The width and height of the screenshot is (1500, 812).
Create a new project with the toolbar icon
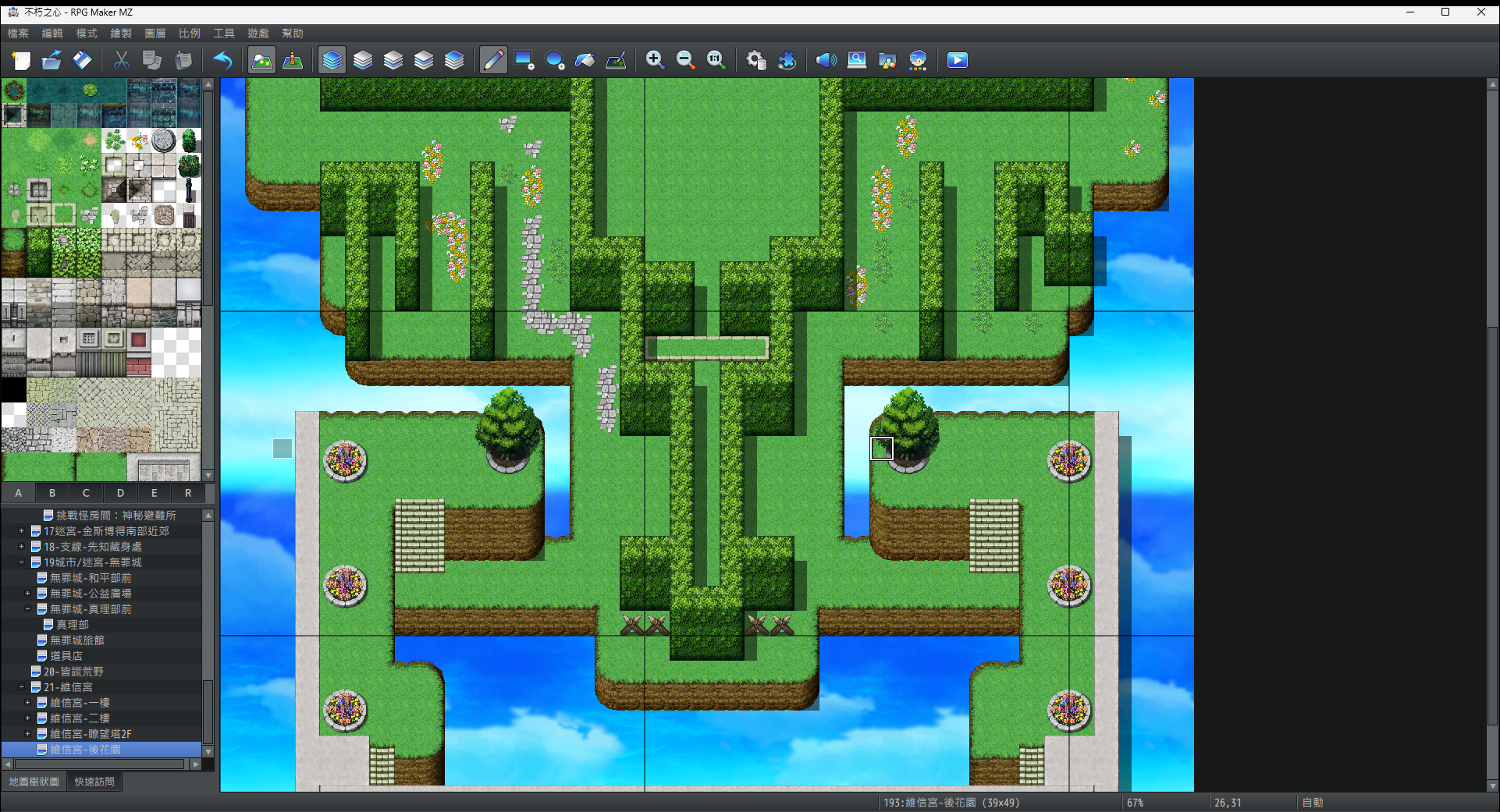click(x=21, y=60)
